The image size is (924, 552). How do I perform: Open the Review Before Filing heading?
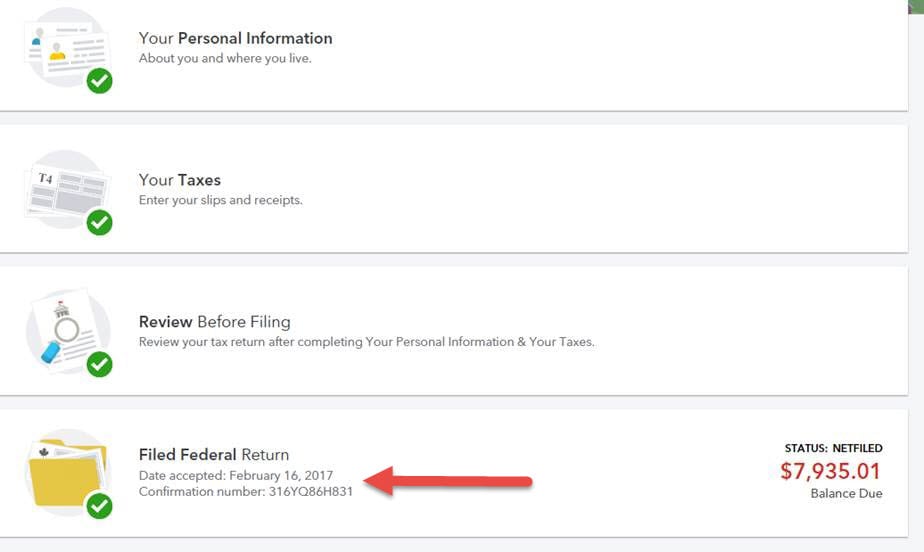coord(214,322)
